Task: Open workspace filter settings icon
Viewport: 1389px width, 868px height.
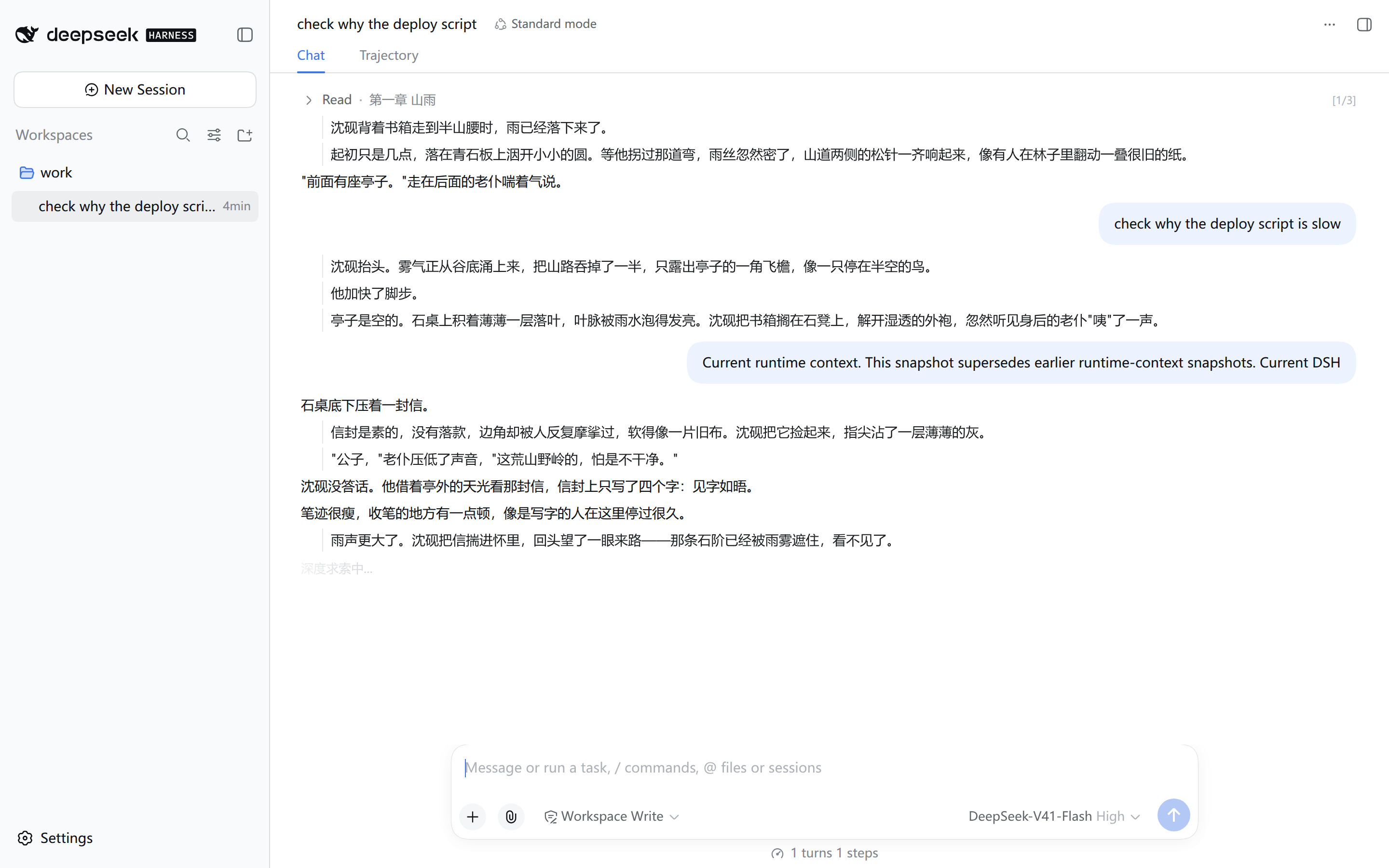Action: click(x=214, y=135)
